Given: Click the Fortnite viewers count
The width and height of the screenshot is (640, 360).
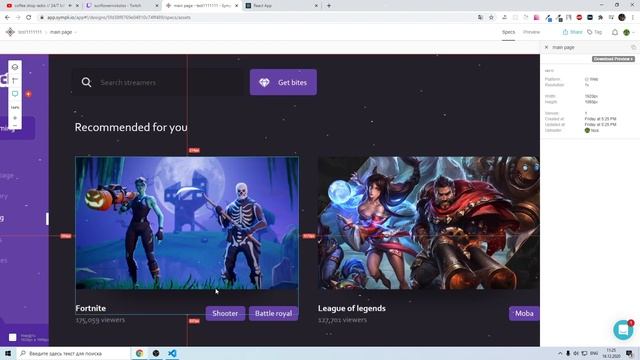Looking at the screenshot, I should coord(100,320).
